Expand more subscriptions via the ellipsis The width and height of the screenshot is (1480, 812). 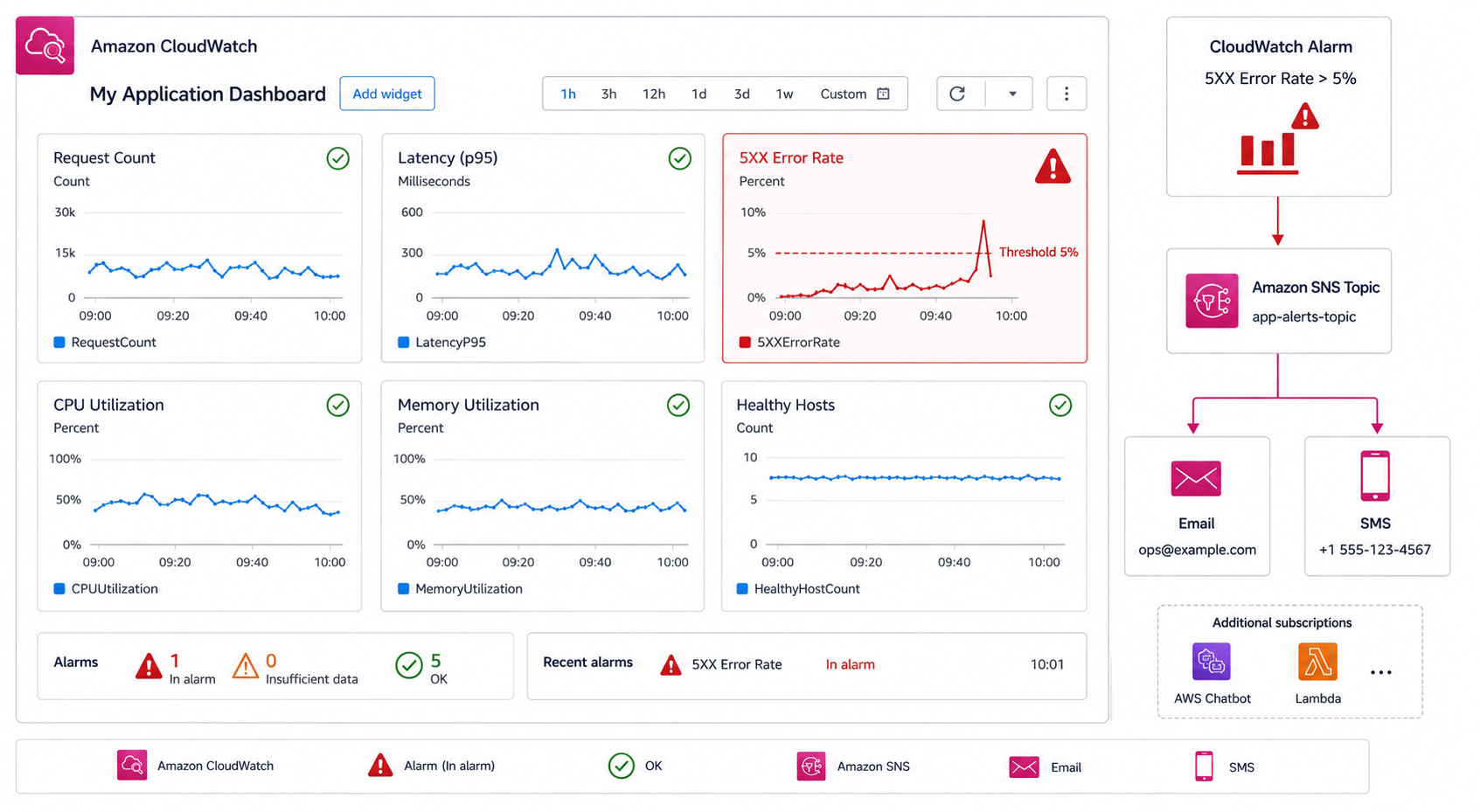pyautogui.click(x=1381, y=672)
